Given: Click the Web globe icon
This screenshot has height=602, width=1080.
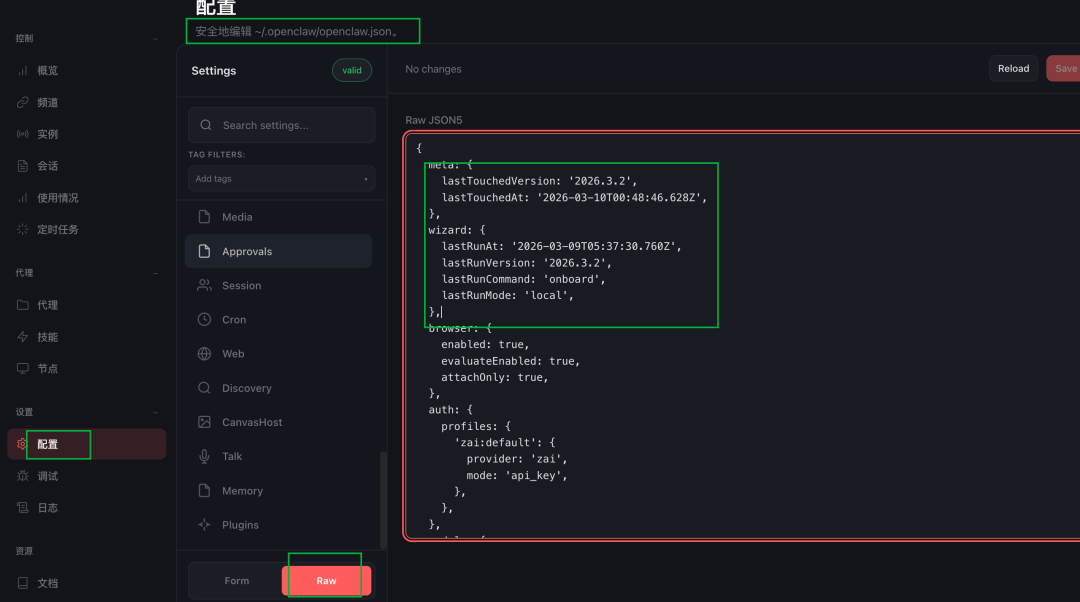Looking at the screenshot, I should [204, 354].
